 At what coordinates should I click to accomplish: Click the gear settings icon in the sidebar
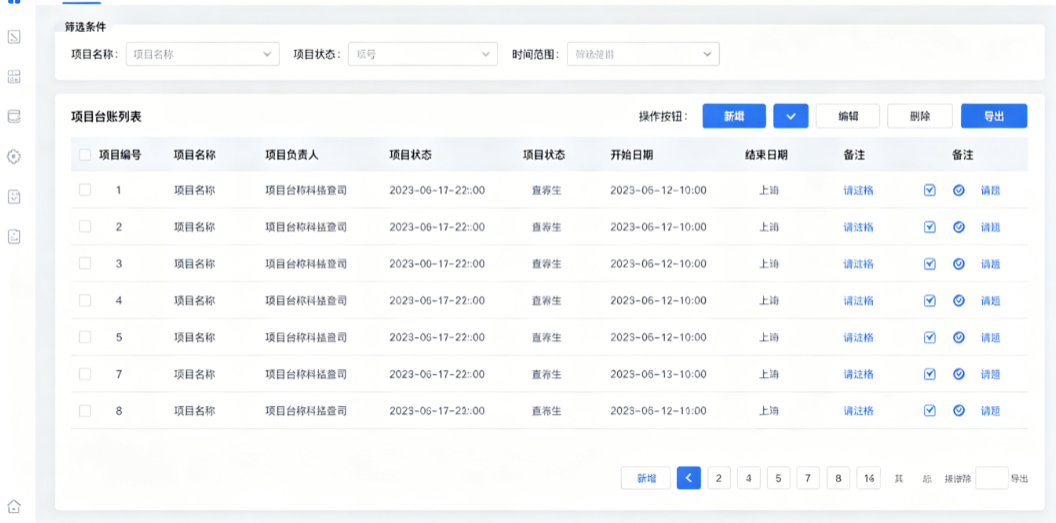pyautogui.click(x=13, y=157)
